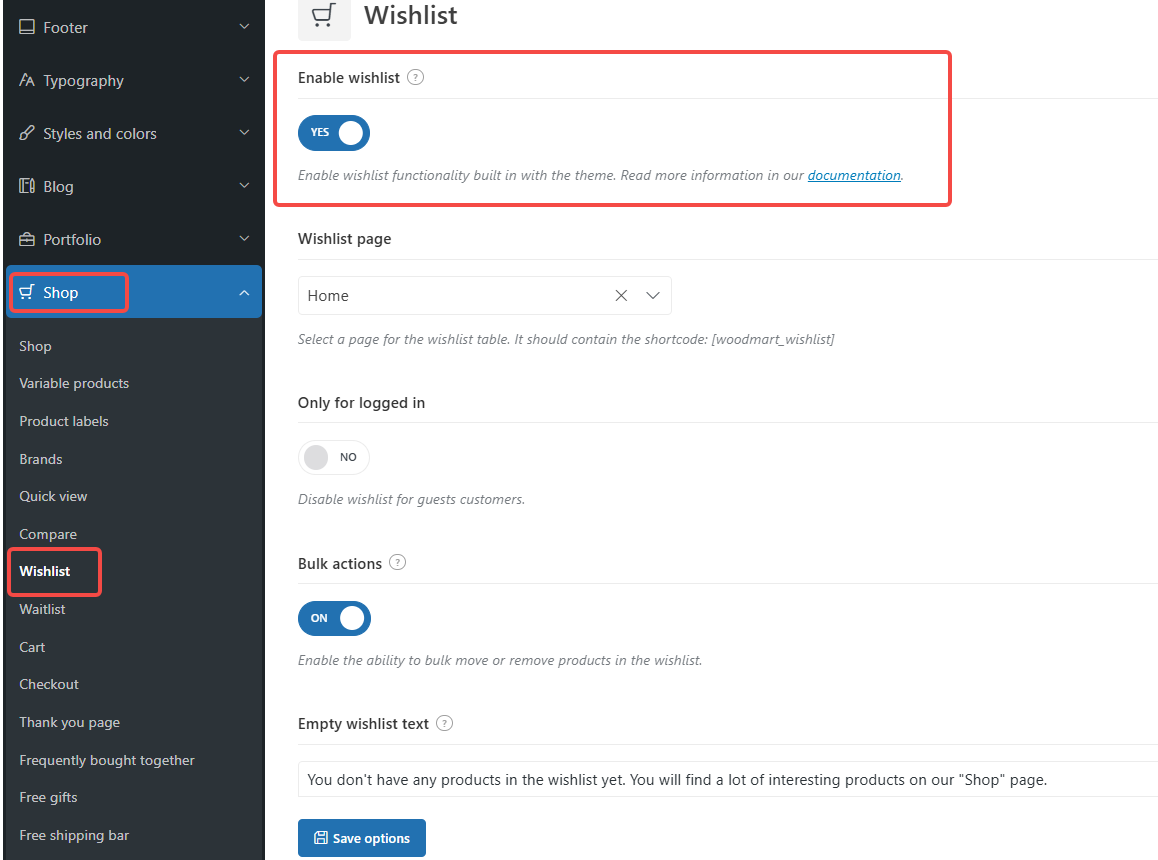1158x860 pixels.
Task: Clear the Home selection with the X
Action: [621, 296]
